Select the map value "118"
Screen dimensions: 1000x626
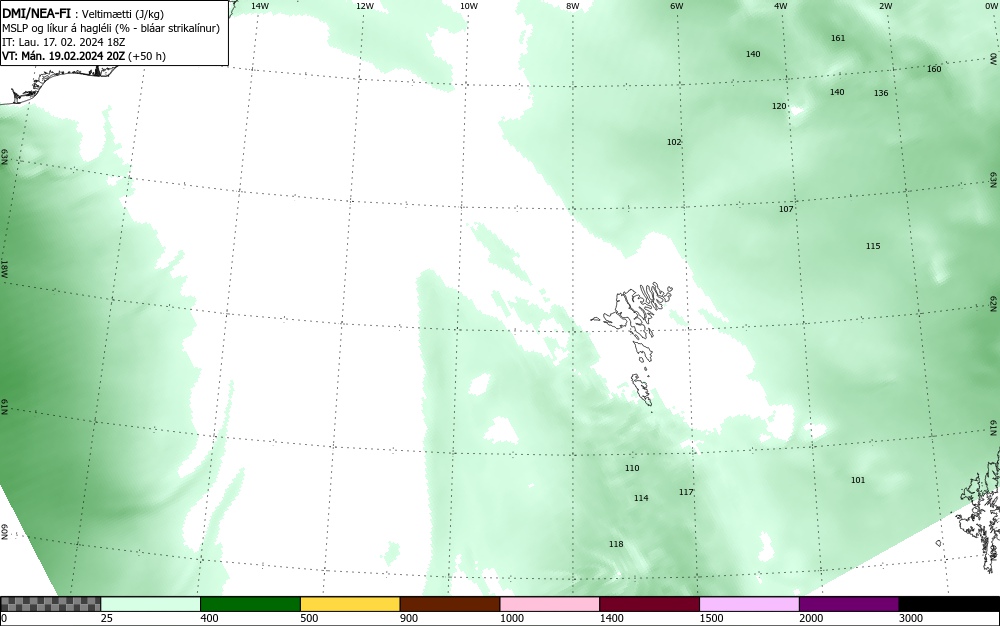coord(615,544)
